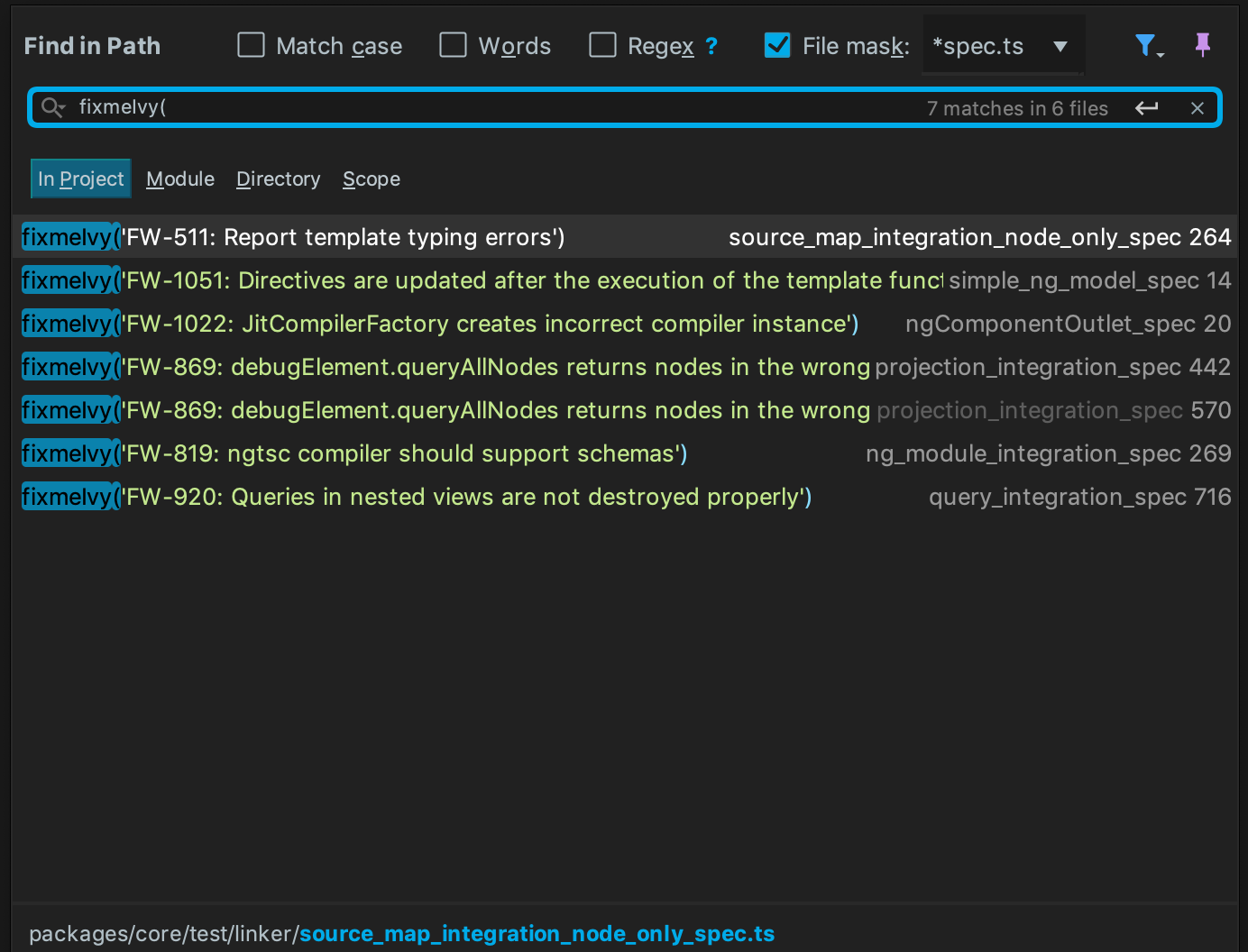Click the *spec.ts file mask field

click(x=978, y=46)
